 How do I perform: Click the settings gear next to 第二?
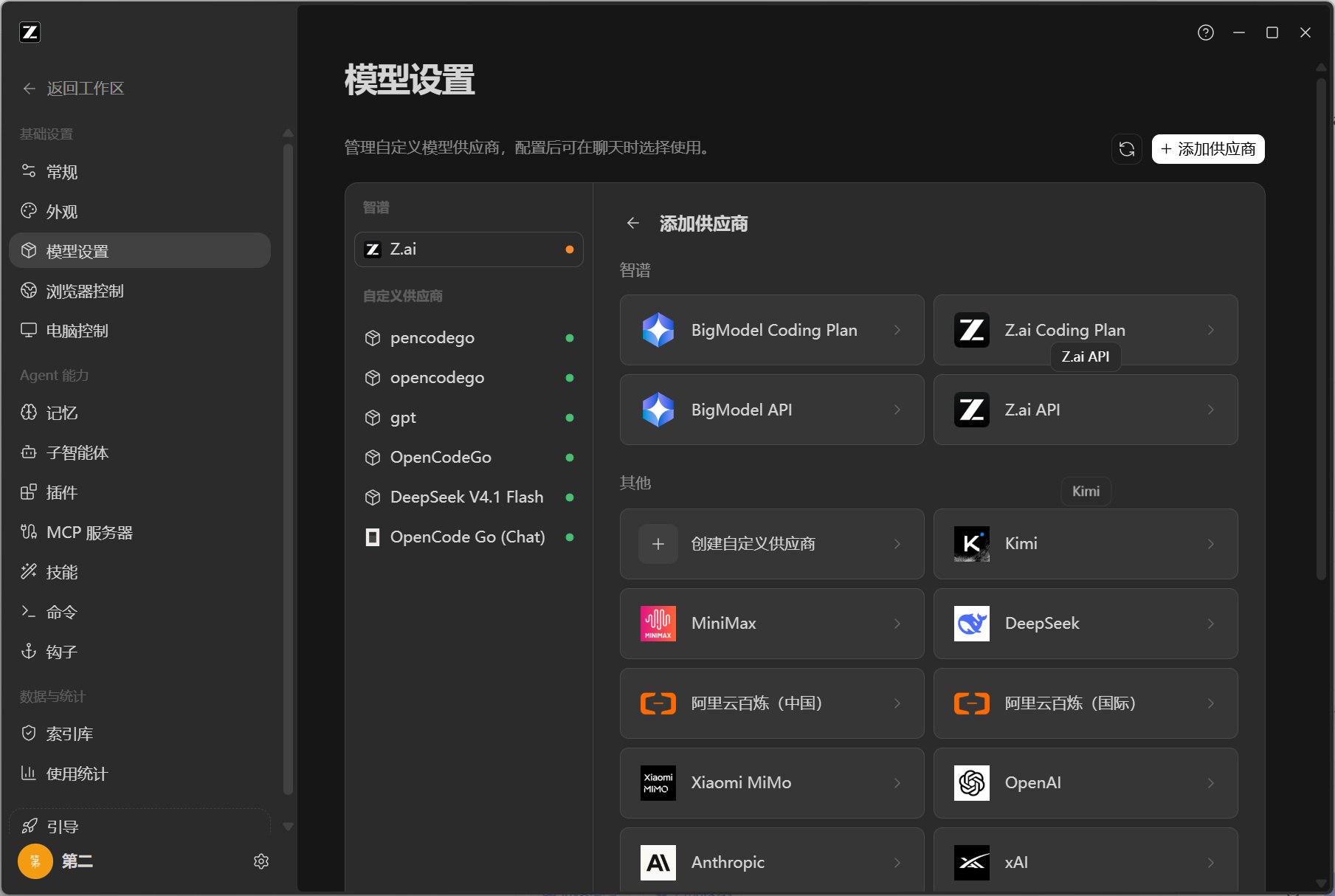261,861
